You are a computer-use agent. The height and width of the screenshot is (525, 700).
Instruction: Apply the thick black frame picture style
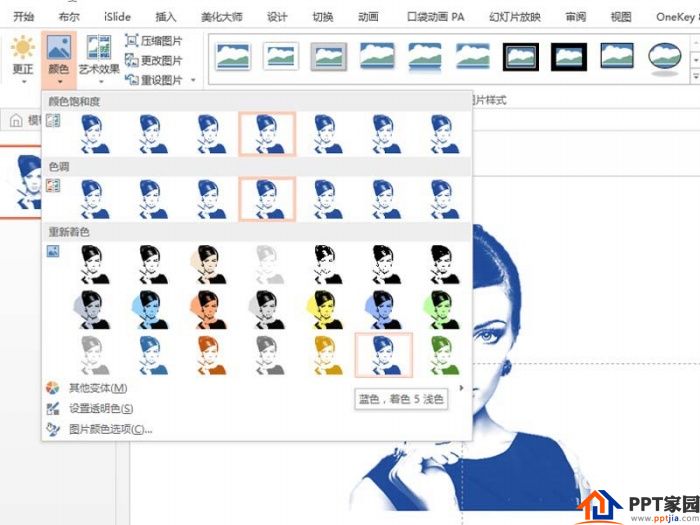pyautogui.click(x=568, y=57)
